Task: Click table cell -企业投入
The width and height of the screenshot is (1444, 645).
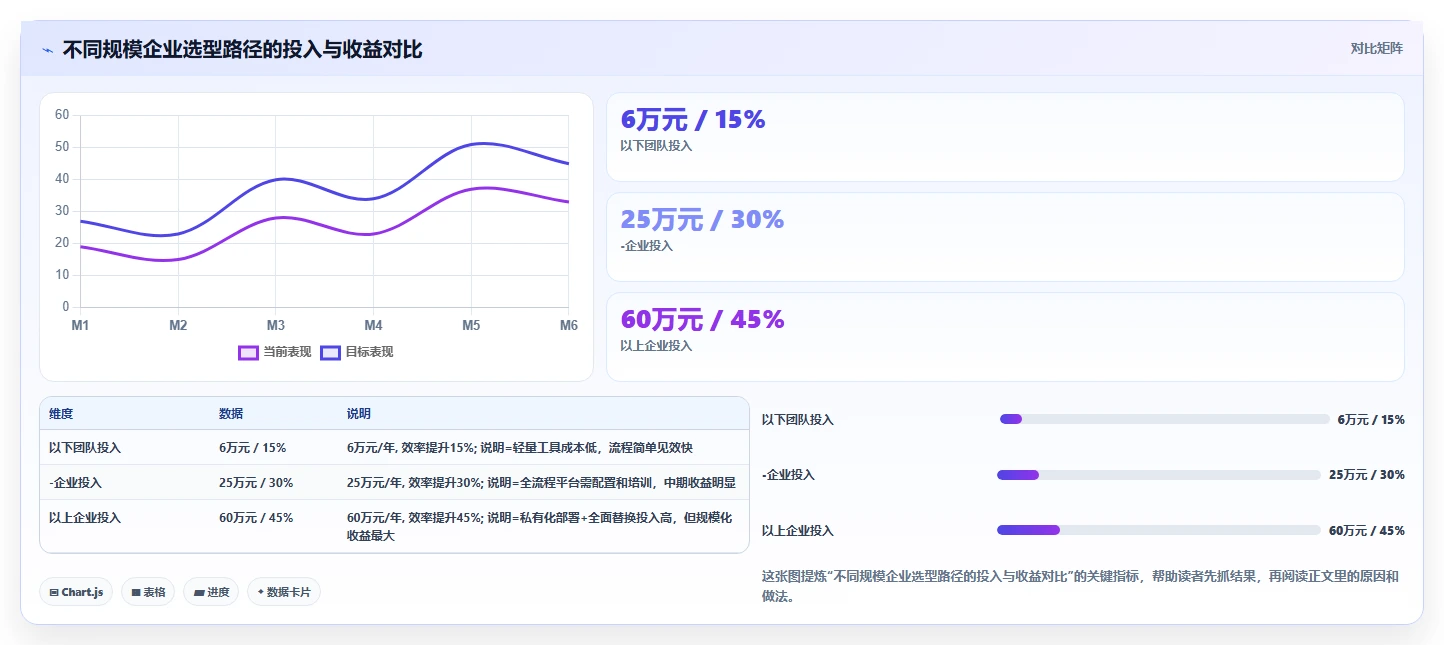Action: click(75, 483)
